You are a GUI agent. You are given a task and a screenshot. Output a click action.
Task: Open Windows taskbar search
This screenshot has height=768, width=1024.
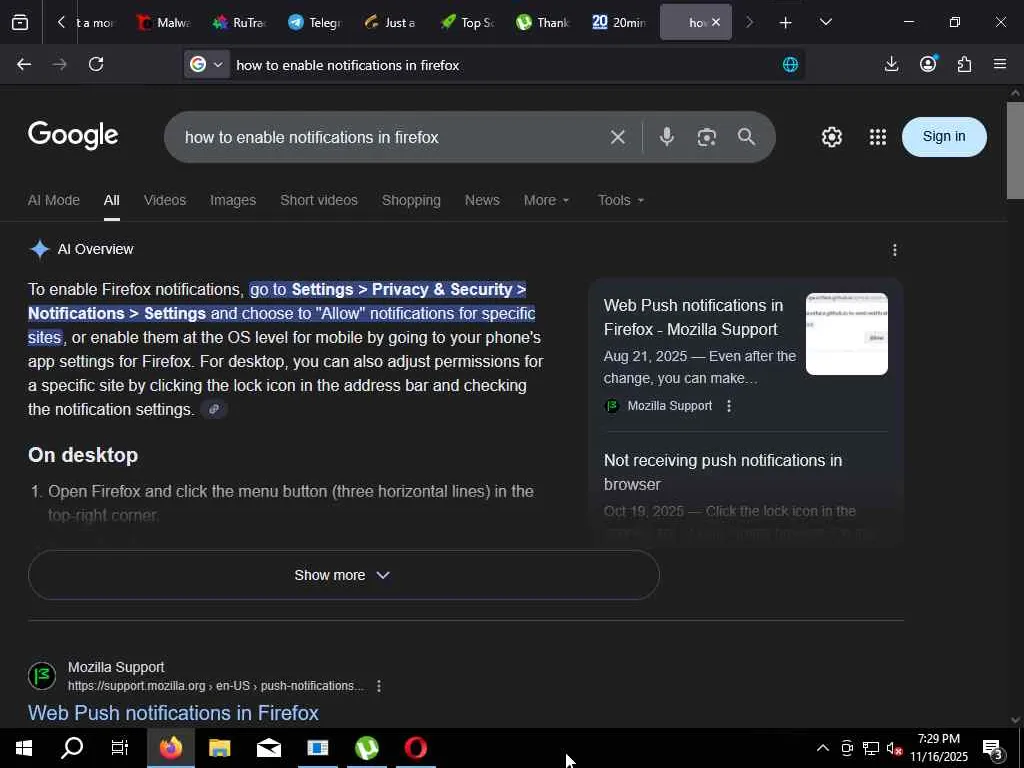[72, 748]
